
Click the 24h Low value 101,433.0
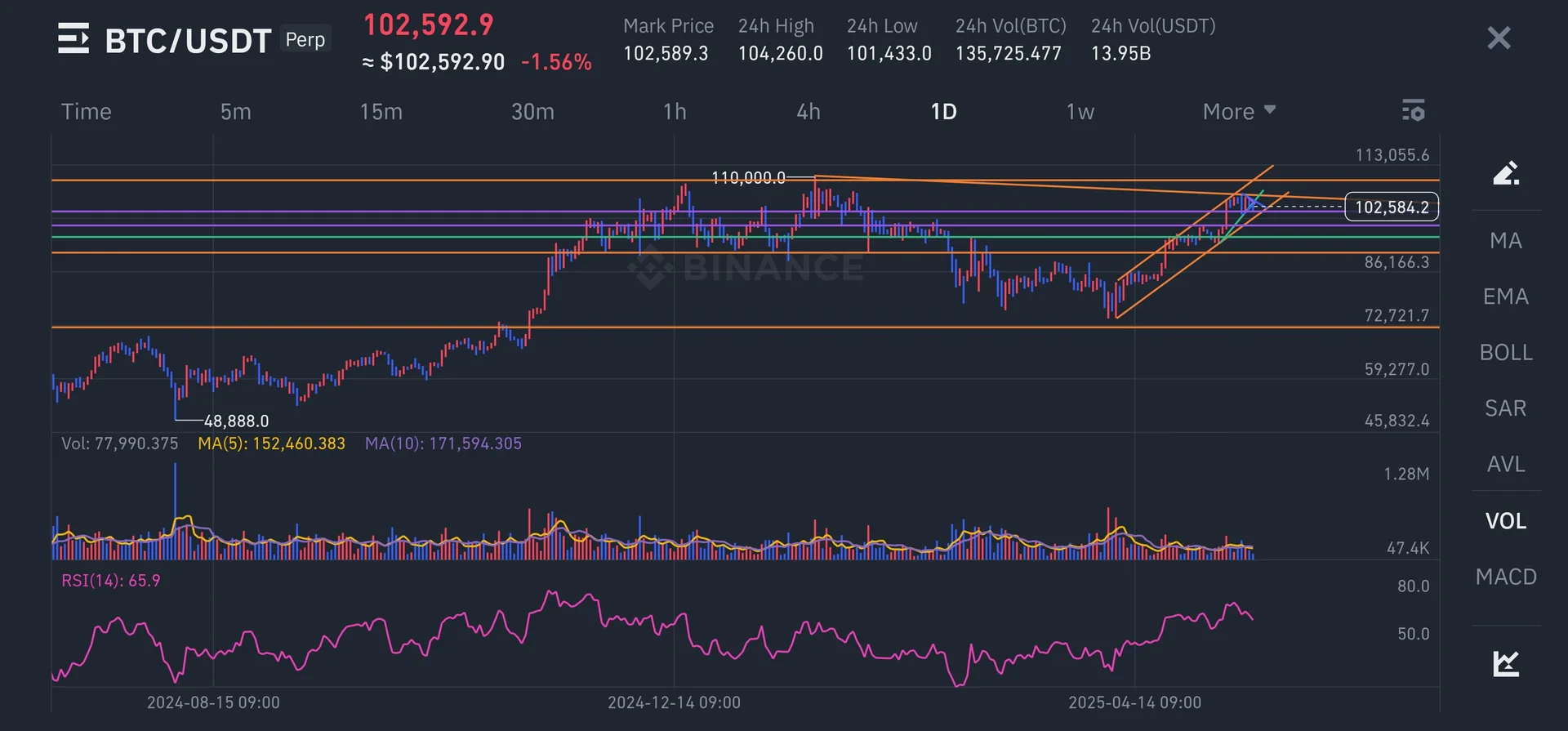889,54
